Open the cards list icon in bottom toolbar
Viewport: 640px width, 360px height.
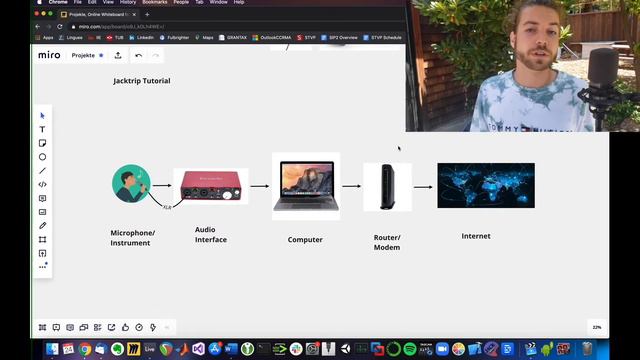[x=98, y=327]
